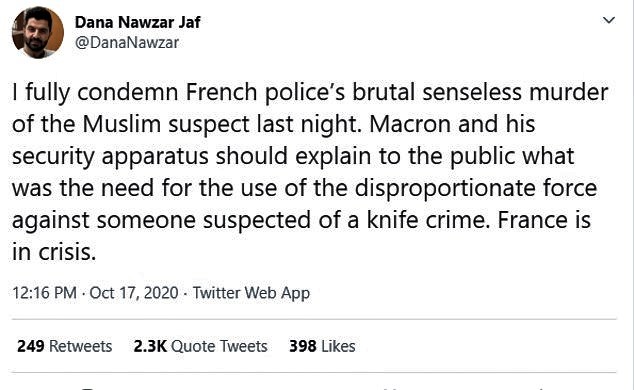Expand the tweet options chevron menu
This screenshot has height=390, width=634.
coord(609,20)
